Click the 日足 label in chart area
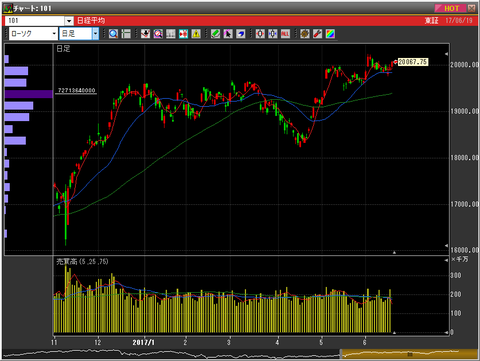The width and height of the screenshot is (480, 361). [63, 49]
